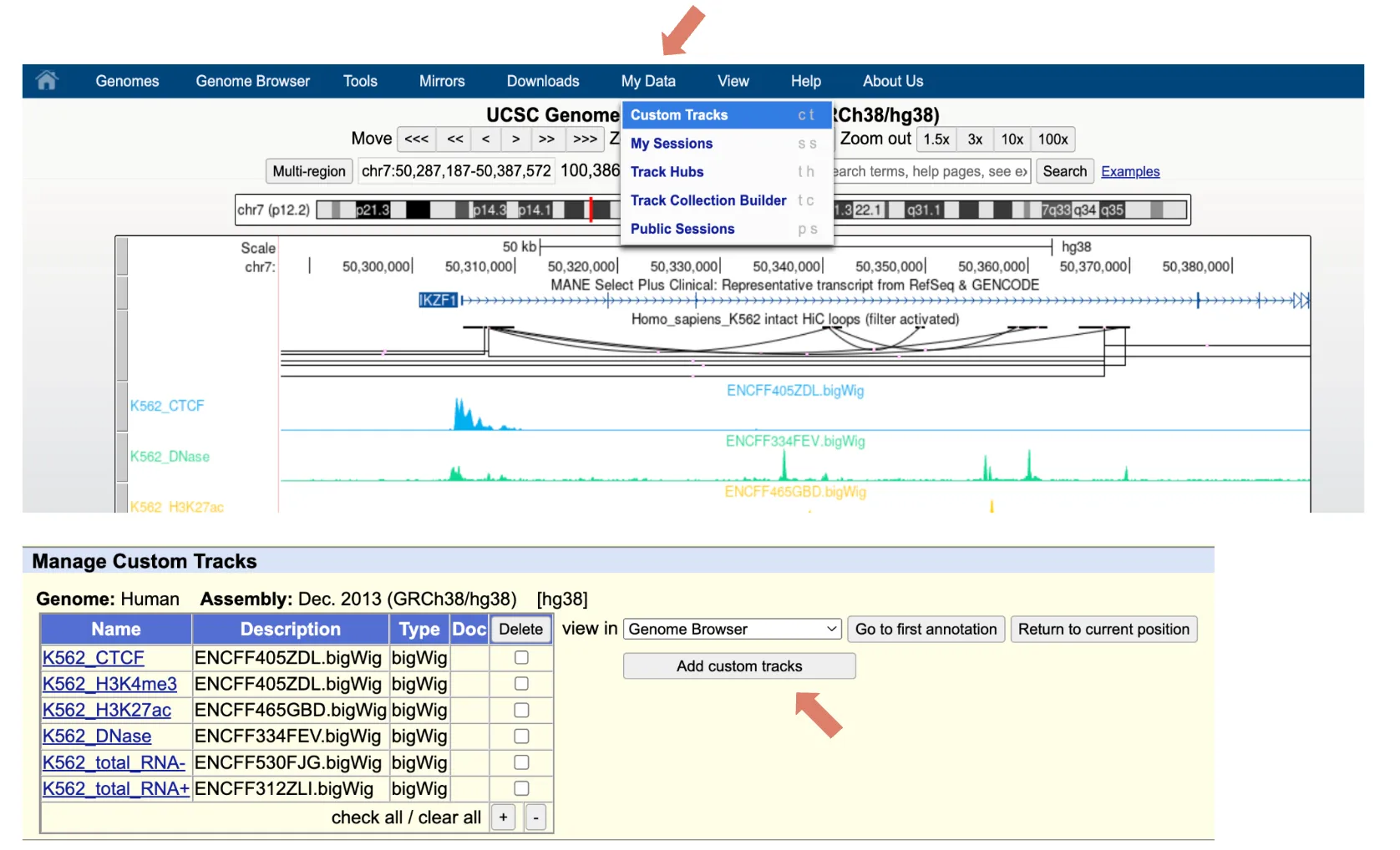Screen dimensions: 1400x850
Task: Check the delete box for K562_CTCF
Action: click(521, 658)
